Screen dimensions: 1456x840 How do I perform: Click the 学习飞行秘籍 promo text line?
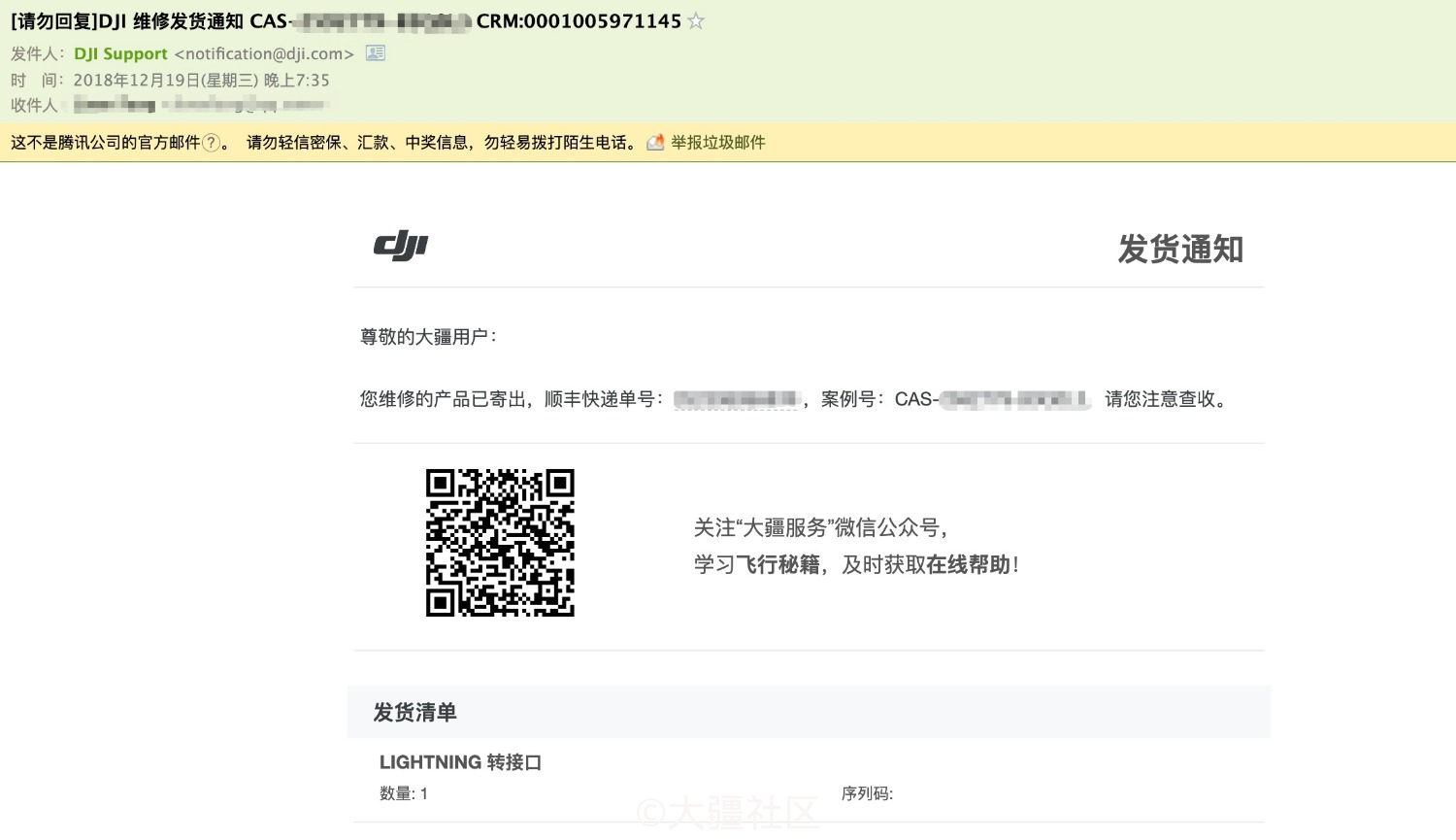tap(856, 565)
